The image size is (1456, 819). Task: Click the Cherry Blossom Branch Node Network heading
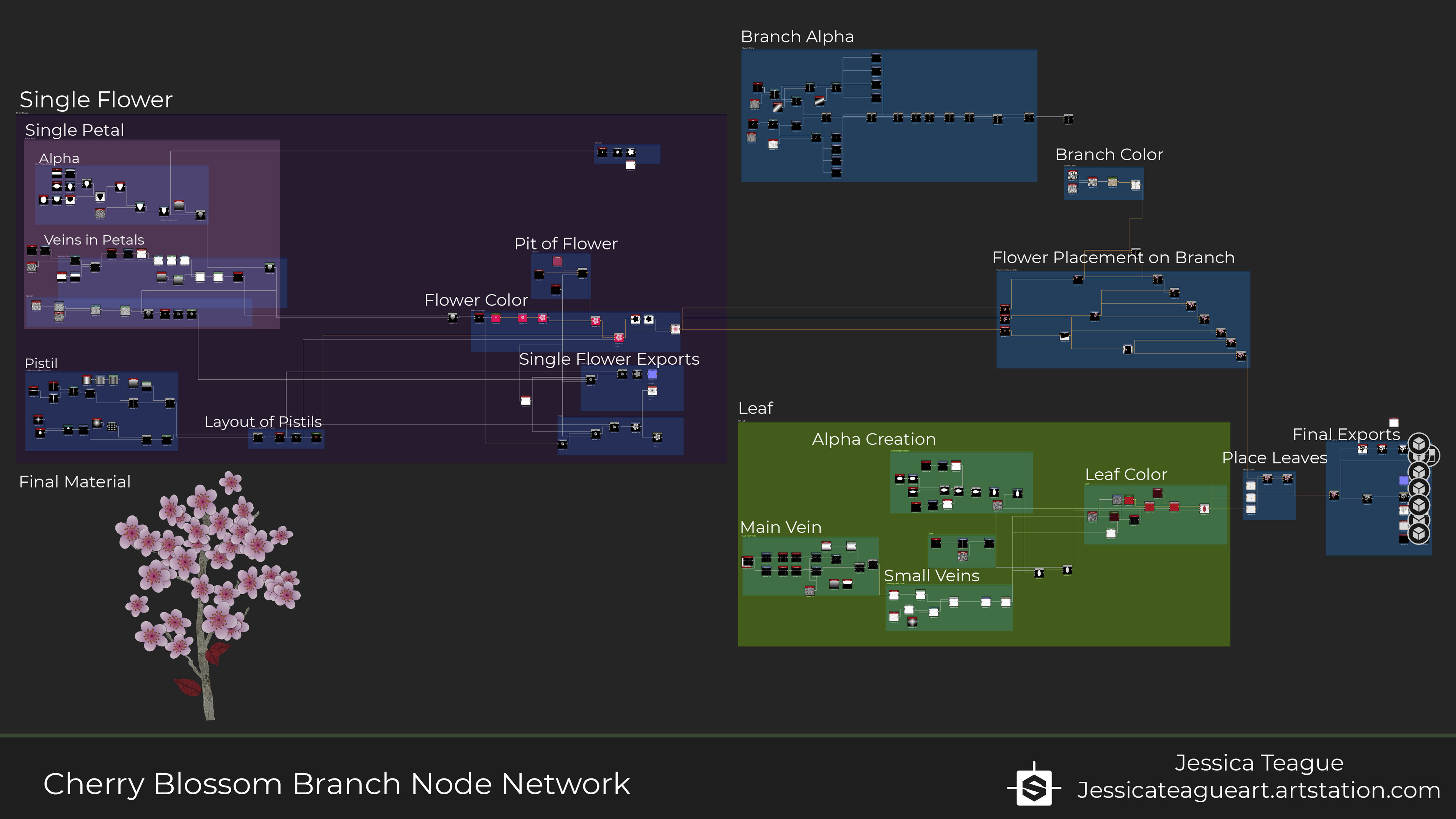[x=336, y=784]
